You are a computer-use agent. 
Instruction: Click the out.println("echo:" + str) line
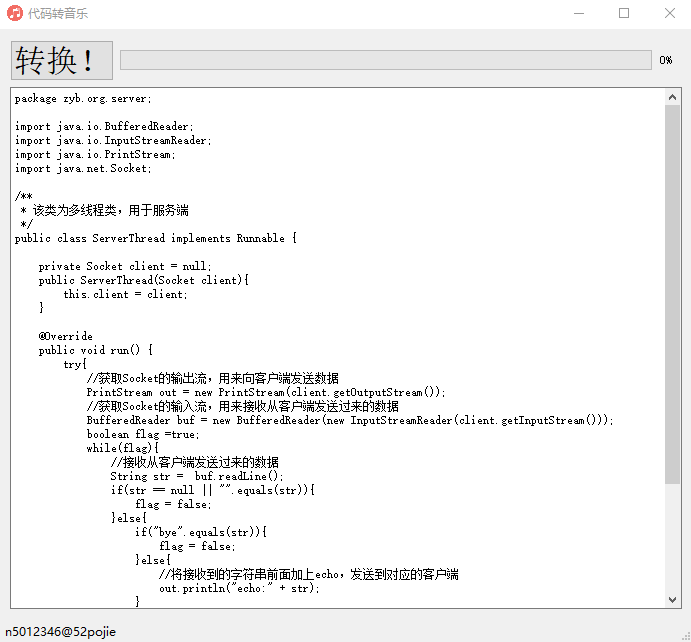(x=239, y=589)
